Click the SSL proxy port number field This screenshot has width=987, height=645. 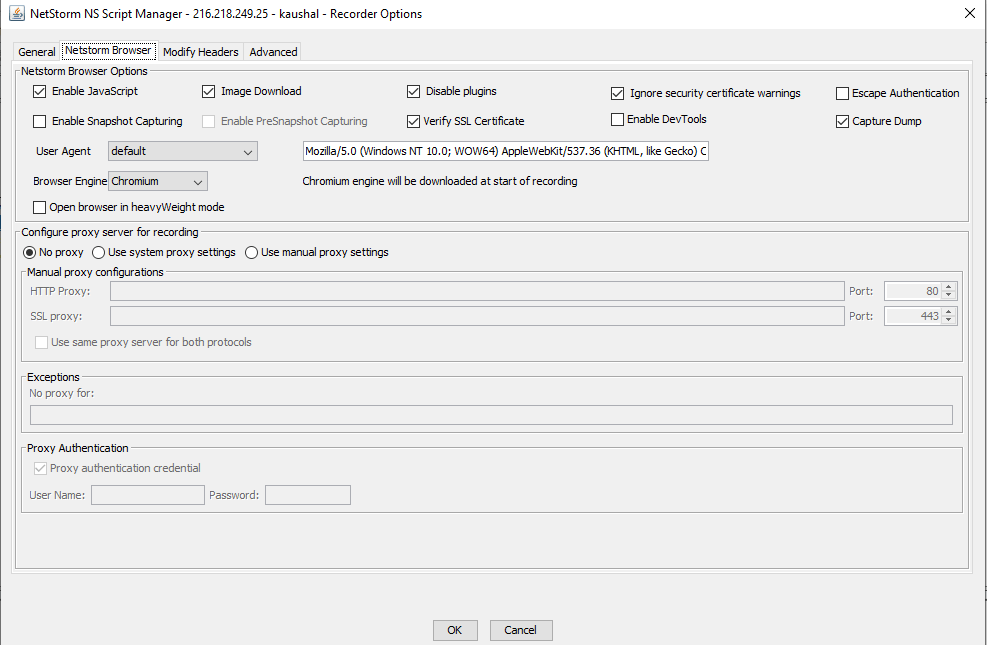(x=913, y=316)
